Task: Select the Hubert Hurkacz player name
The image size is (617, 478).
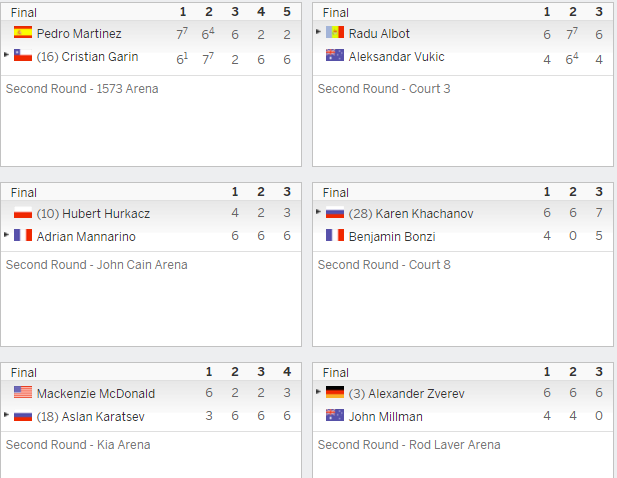Action: point(93,214)
